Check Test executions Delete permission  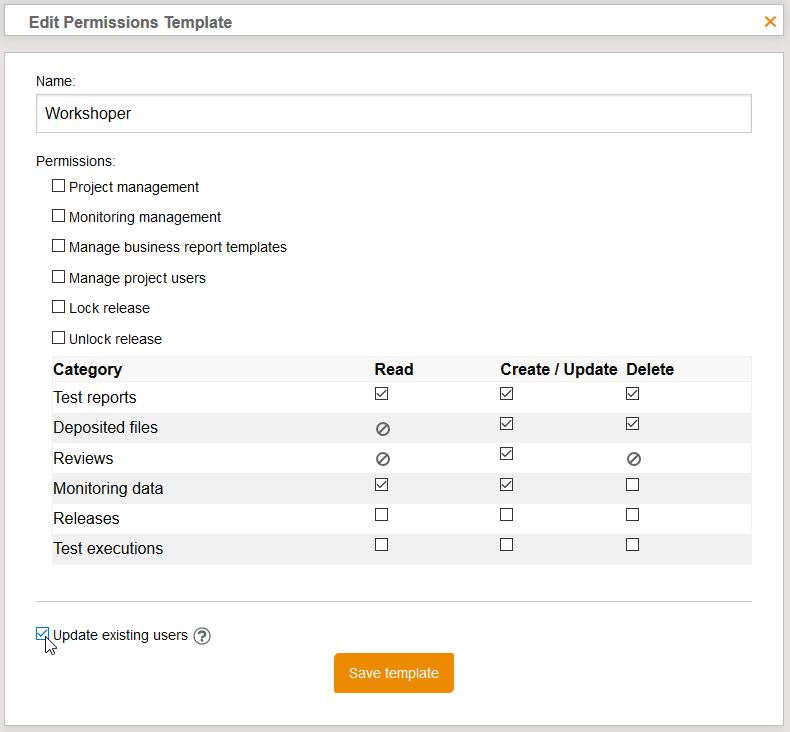(x=632, y=545)
